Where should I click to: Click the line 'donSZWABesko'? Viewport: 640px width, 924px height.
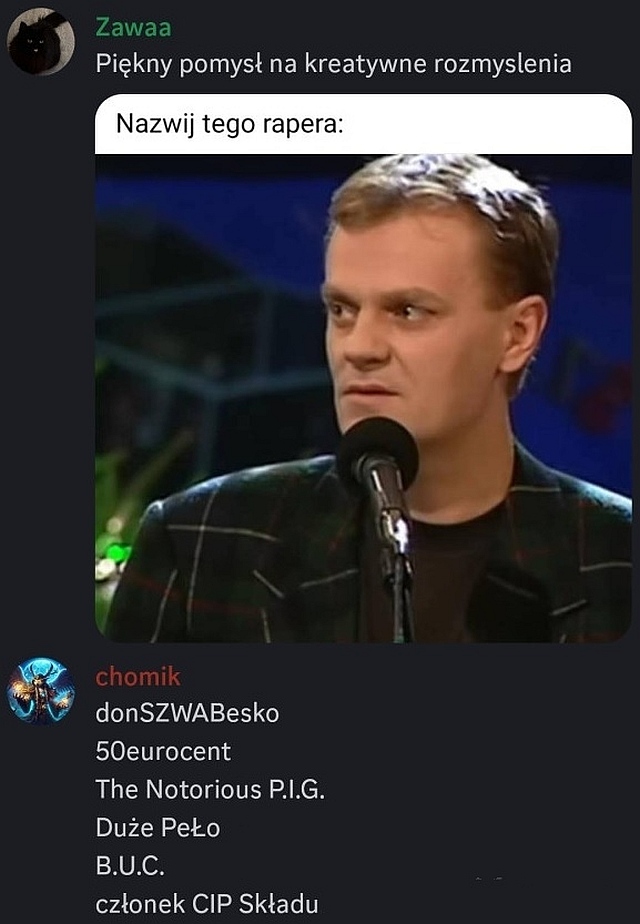(x=187, y=713)
